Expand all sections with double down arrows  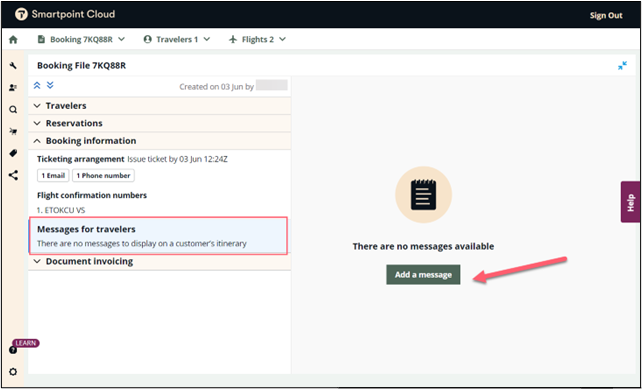coord(50,85)
